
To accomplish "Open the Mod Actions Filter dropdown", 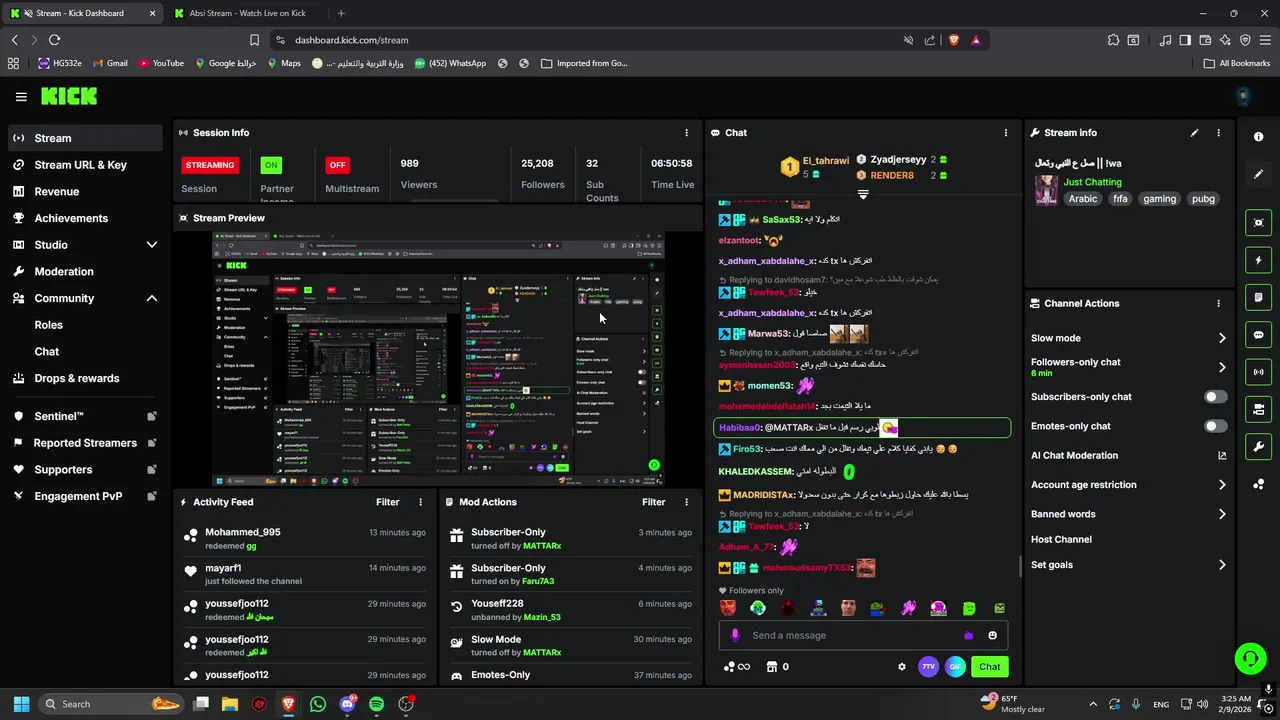I will pos(653,502).
